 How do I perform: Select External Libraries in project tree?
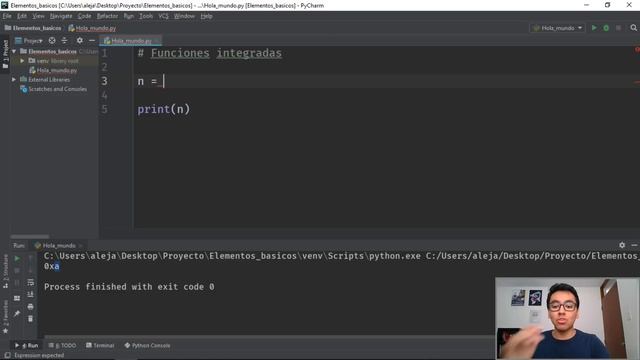pyautogui.click(x=45, y=80)
